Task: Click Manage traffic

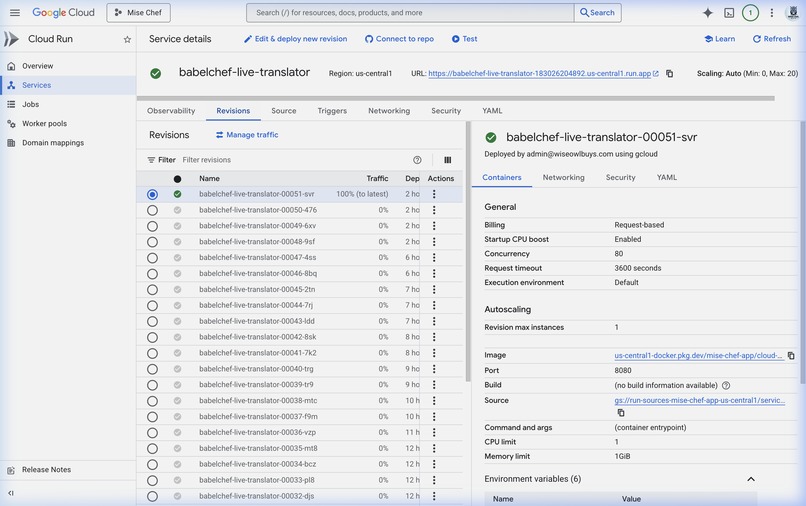Action: (x=247, y=135)
